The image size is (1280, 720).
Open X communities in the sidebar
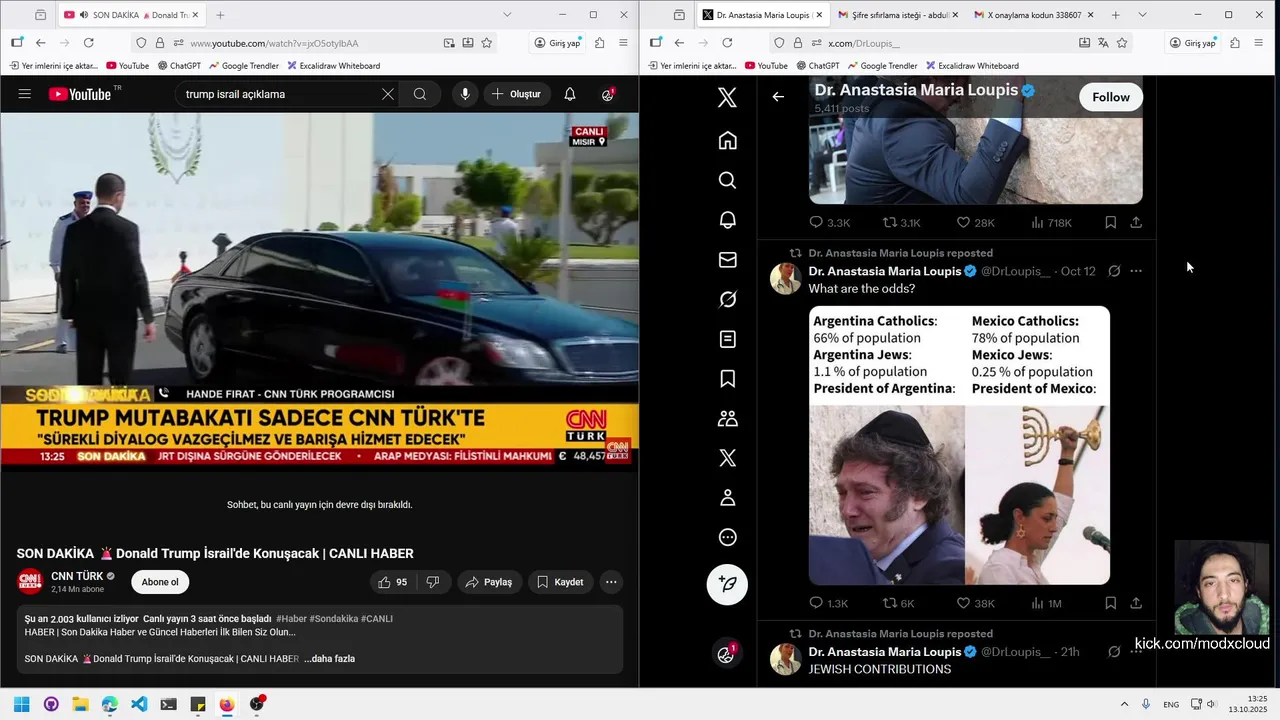point(727,418)
